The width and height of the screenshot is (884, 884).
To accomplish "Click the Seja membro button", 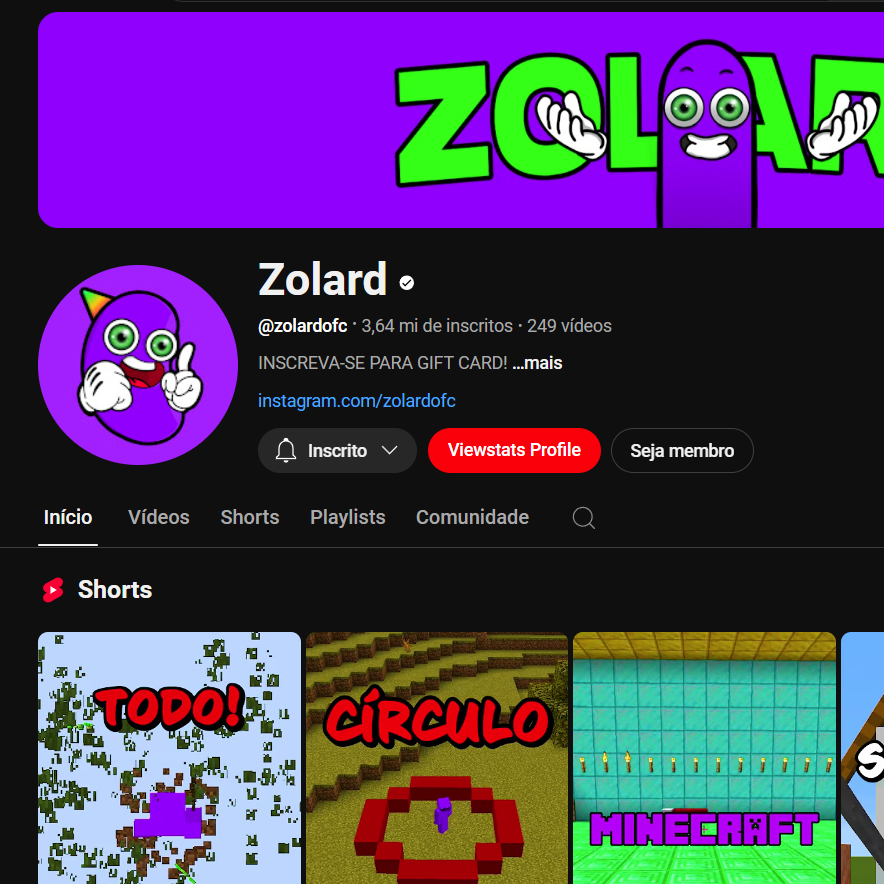I will click(682, 450).
